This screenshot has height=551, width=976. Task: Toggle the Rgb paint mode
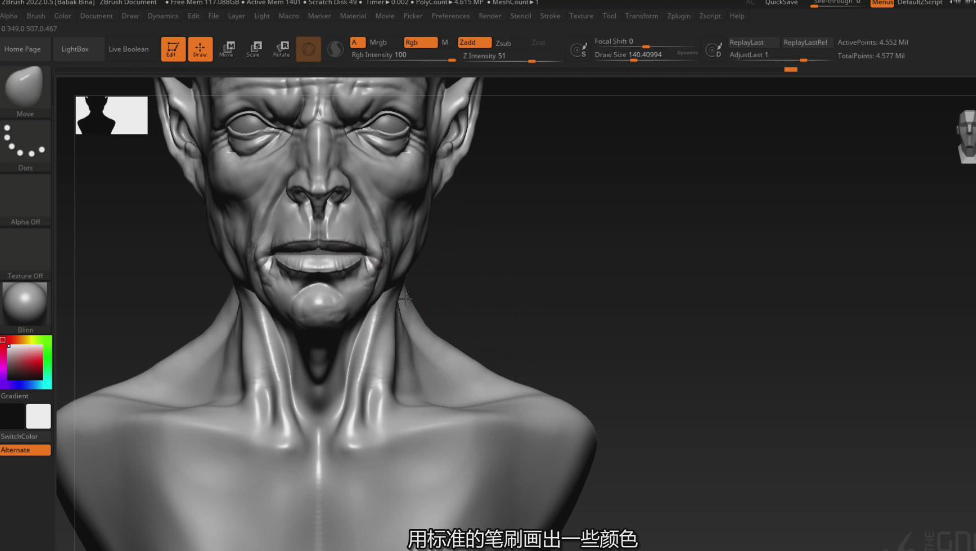point(419,43)
